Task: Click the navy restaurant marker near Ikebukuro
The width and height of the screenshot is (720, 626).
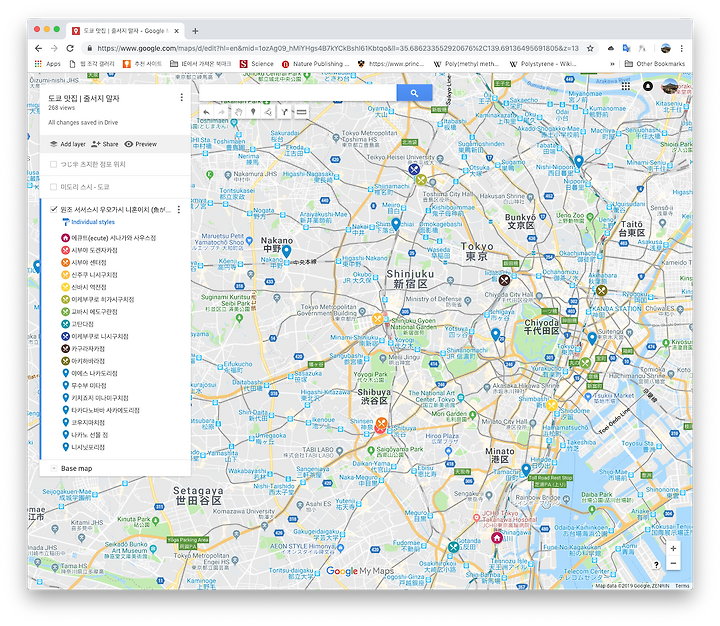Action: coord(414,169)
